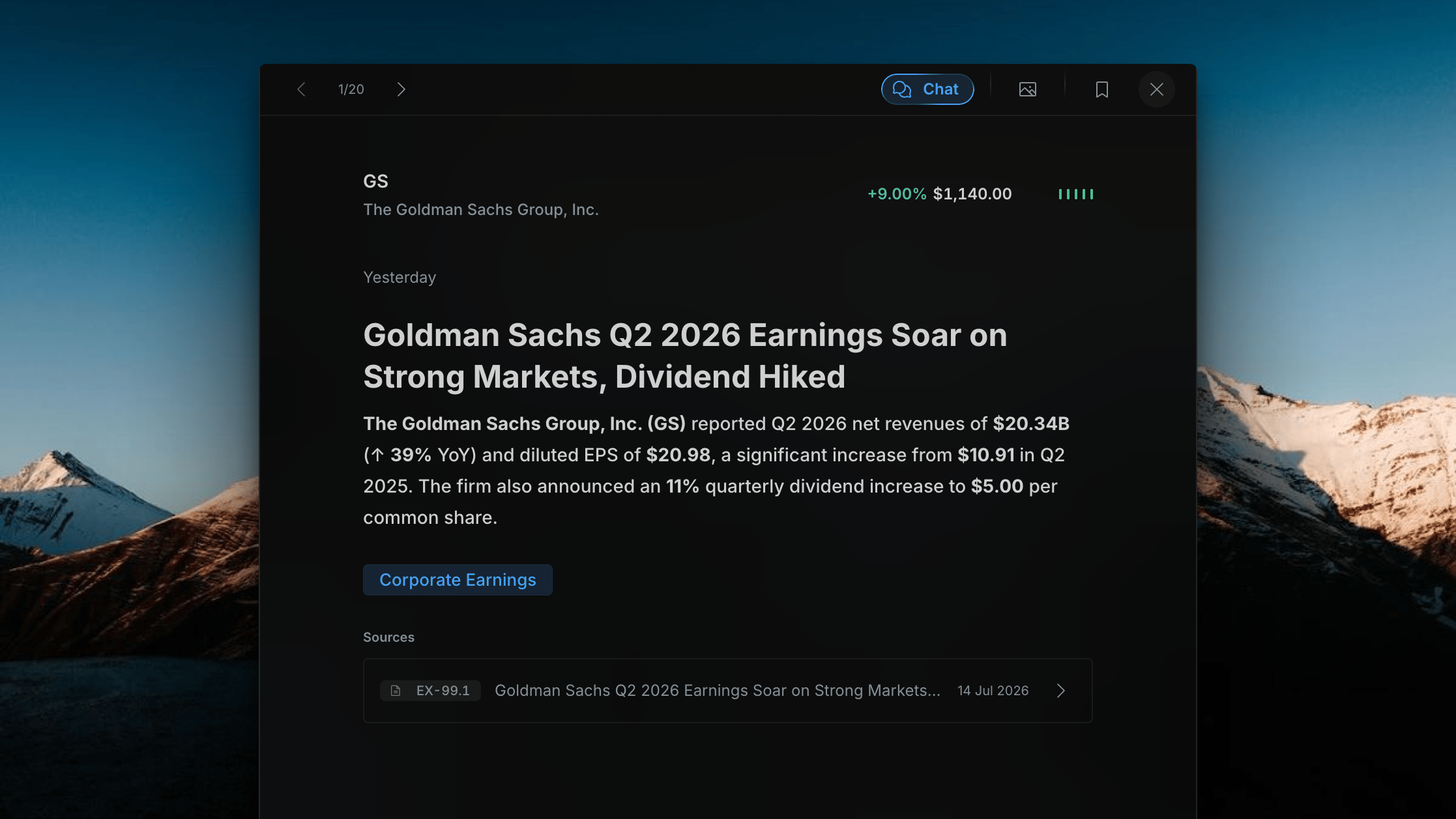The height and width of the screenshot is (819, 1456).
Task: Open the Chat button
Action: 927,89
